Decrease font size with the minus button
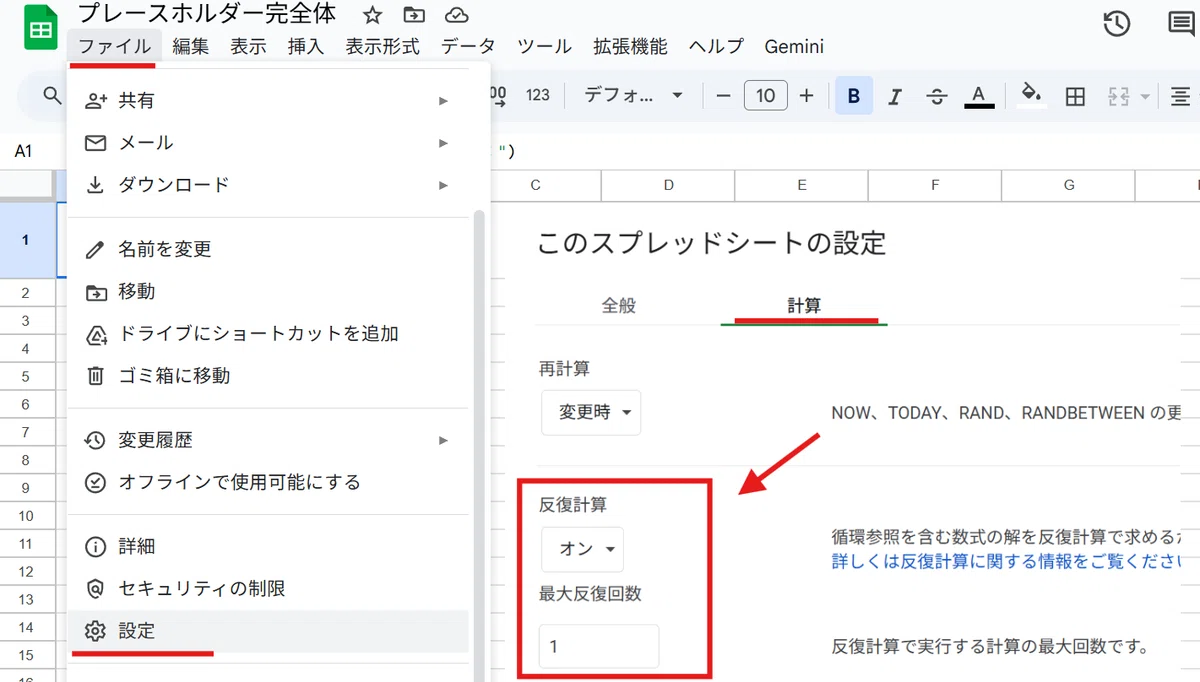 point(724,96)
